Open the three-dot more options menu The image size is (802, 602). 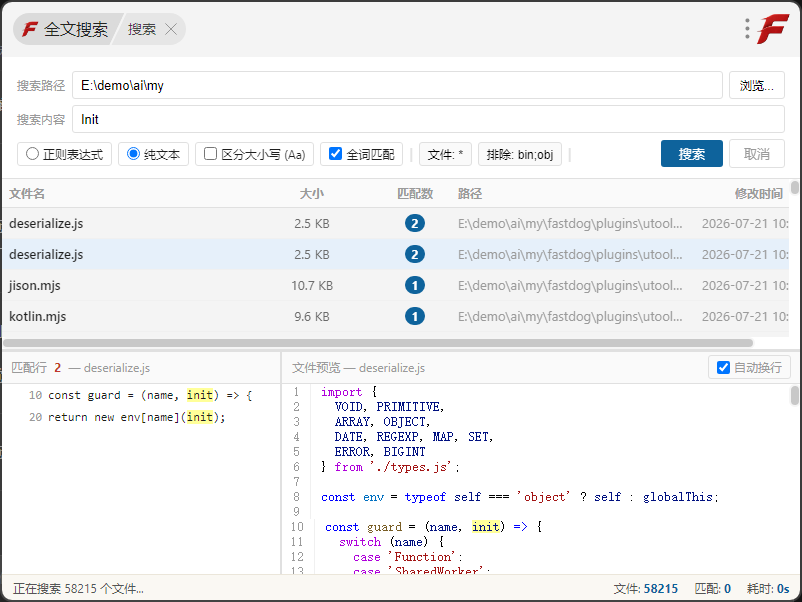point(747,29)
